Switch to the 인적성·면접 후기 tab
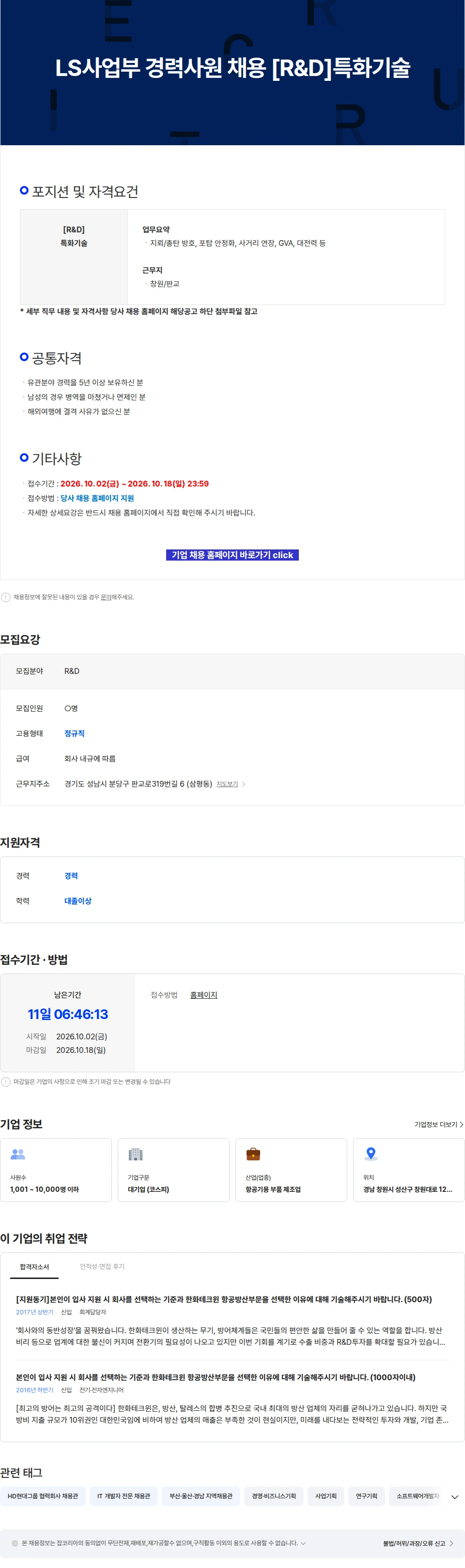This screenshot has height=1568, width=465. (x=102, y=1266)
